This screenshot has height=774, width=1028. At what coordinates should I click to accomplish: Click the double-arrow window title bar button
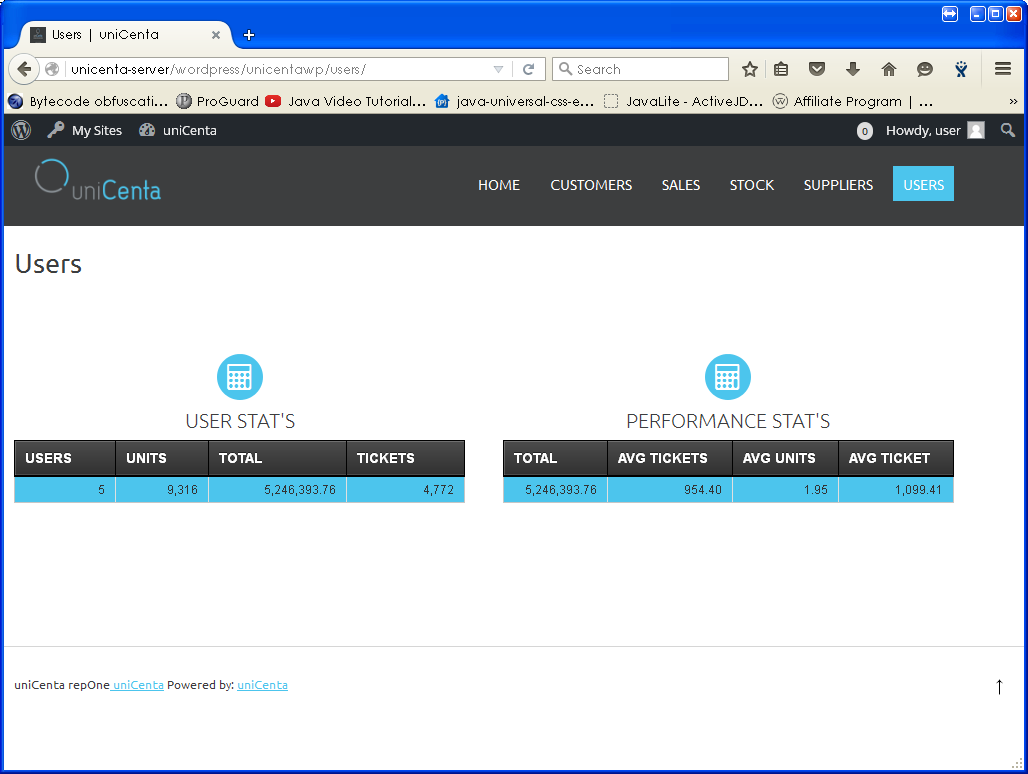pyautogui.click(x=949, y=14)
